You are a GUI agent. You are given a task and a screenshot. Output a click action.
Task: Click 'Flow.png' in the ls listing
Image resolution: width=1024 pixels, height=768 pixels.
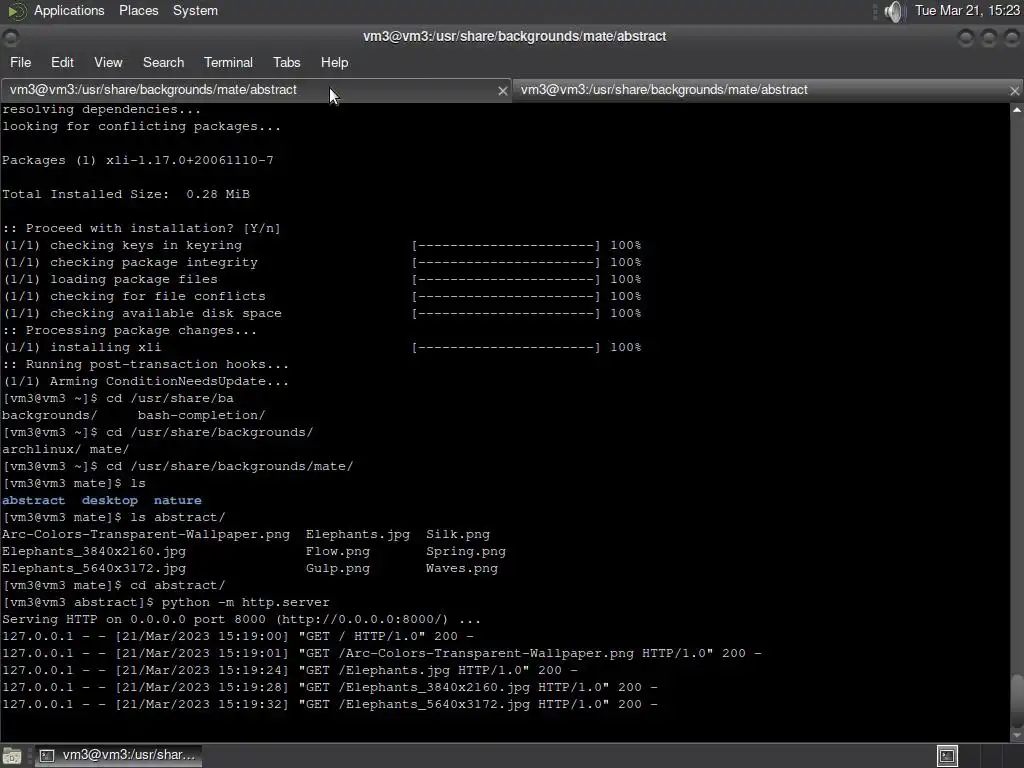click(338, 551)
